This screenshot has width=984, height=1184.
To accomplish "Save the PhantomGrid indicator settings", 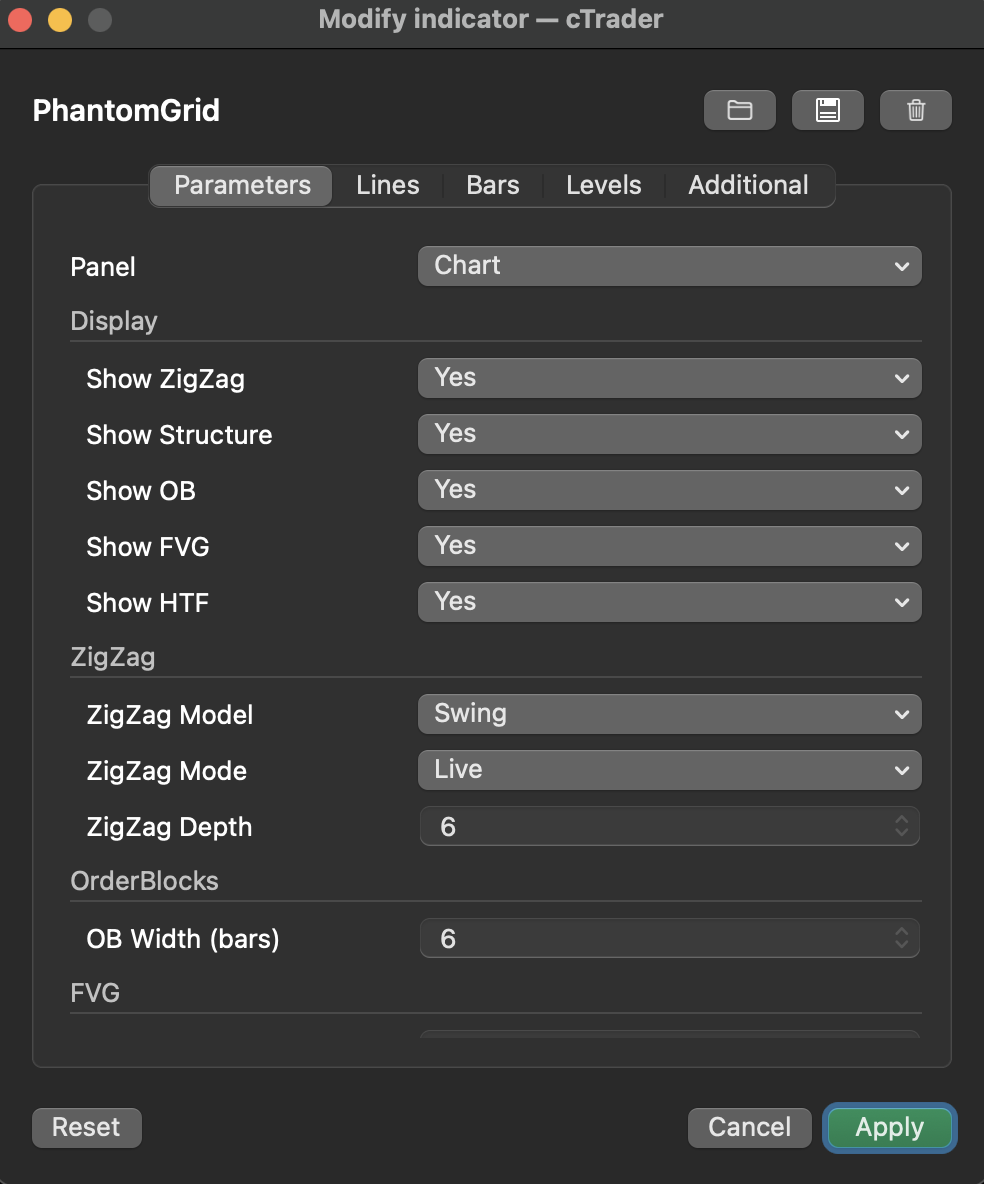I will (x=827, y=110).
